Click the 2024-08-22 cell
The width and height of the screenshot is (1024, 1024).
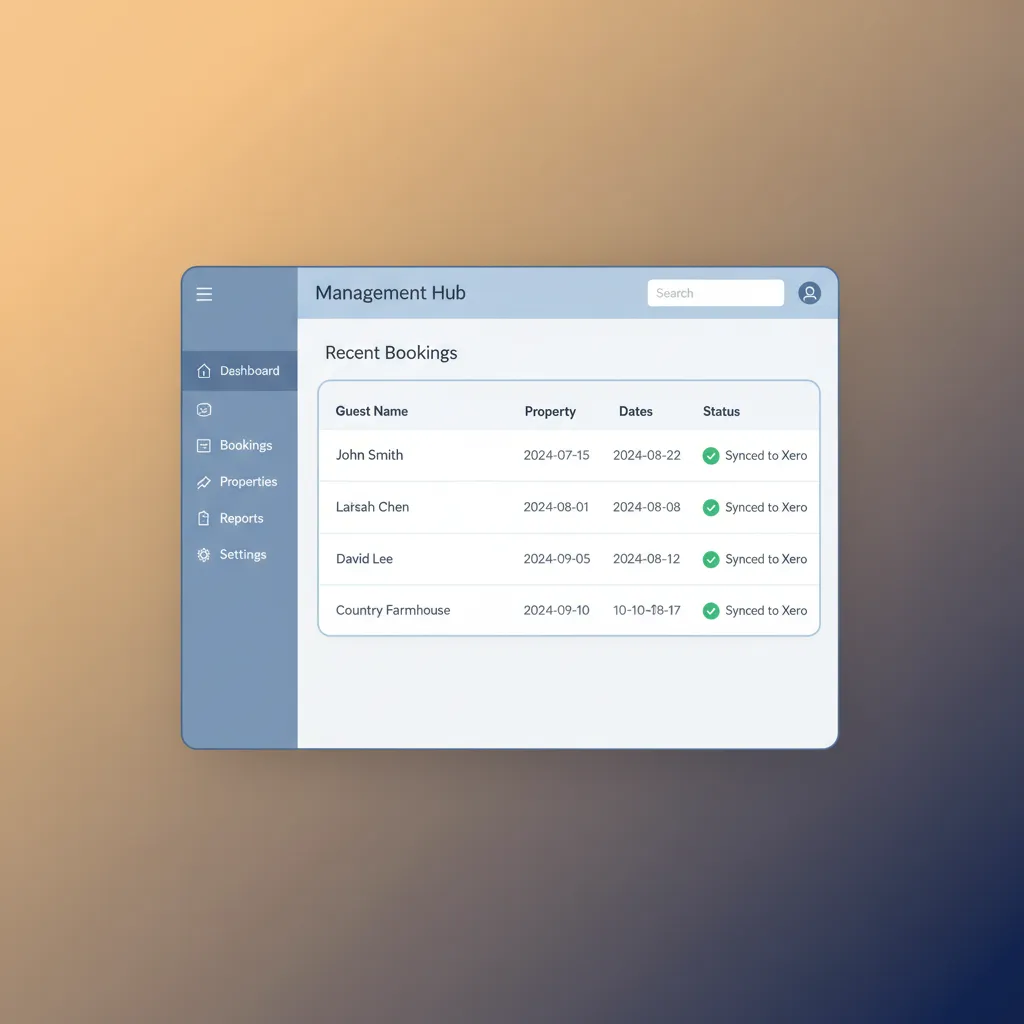(x=647, y=455)
